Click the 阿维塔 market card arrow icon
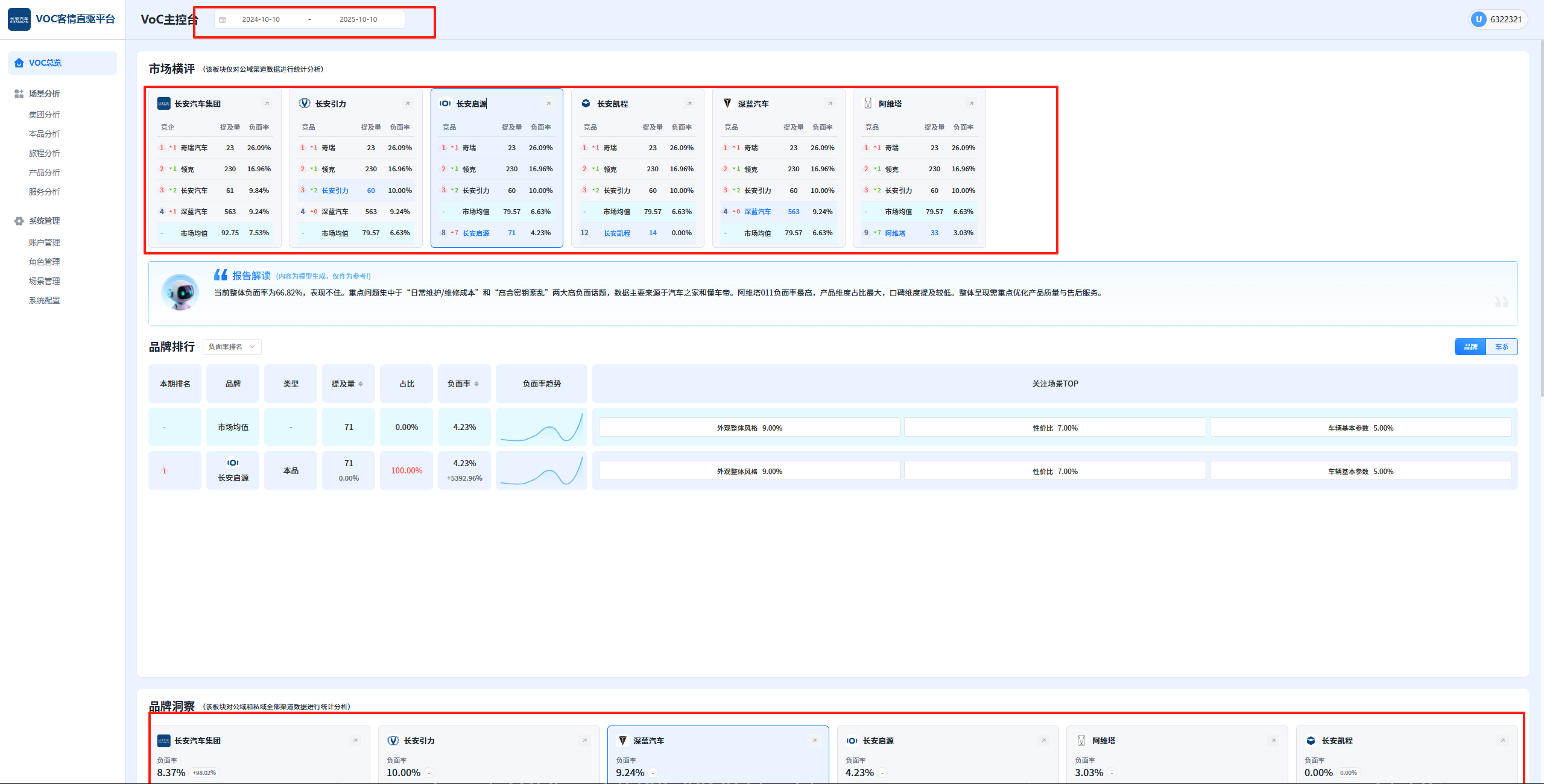This screenshot has width=1544, height=784. tap(971, 104)
